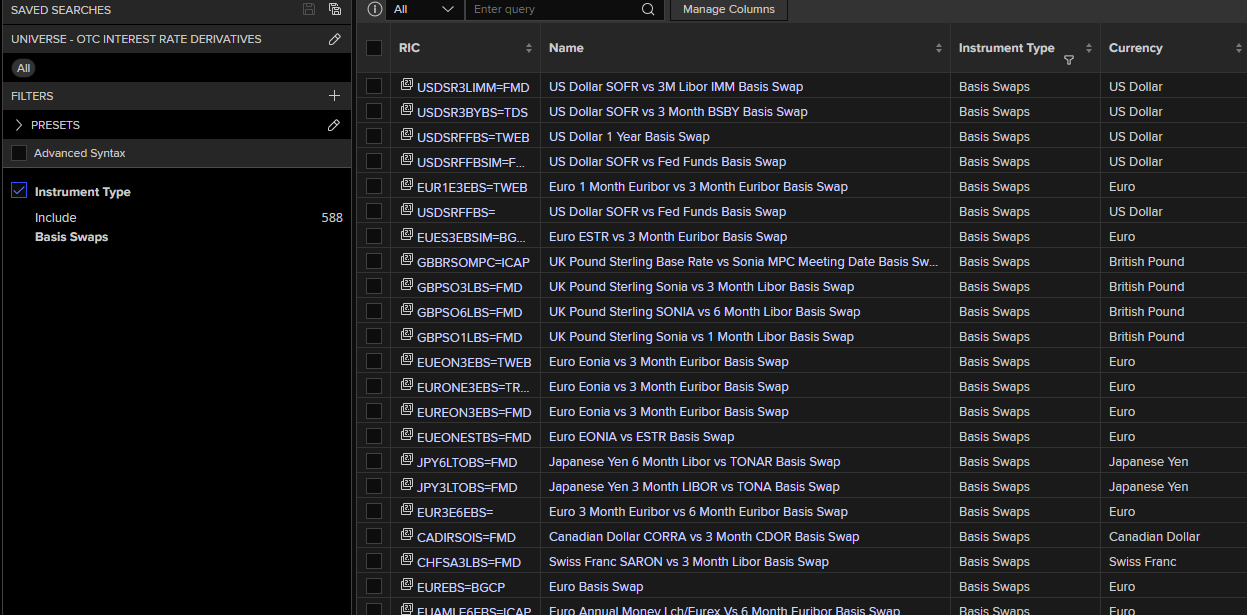Tick the checkbox for EUR1E3EBS=TWEB row
1247x615 pixels.
point(374,186)
